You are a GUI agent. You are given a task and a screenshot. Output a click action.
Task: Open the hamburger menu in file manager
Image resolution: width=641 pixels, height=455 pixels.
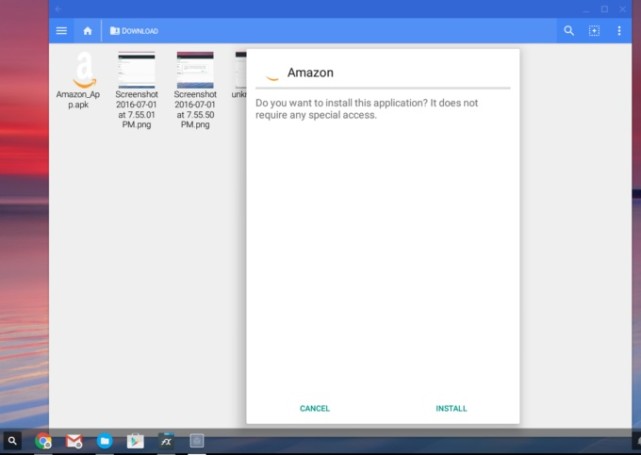pos(61,31)
